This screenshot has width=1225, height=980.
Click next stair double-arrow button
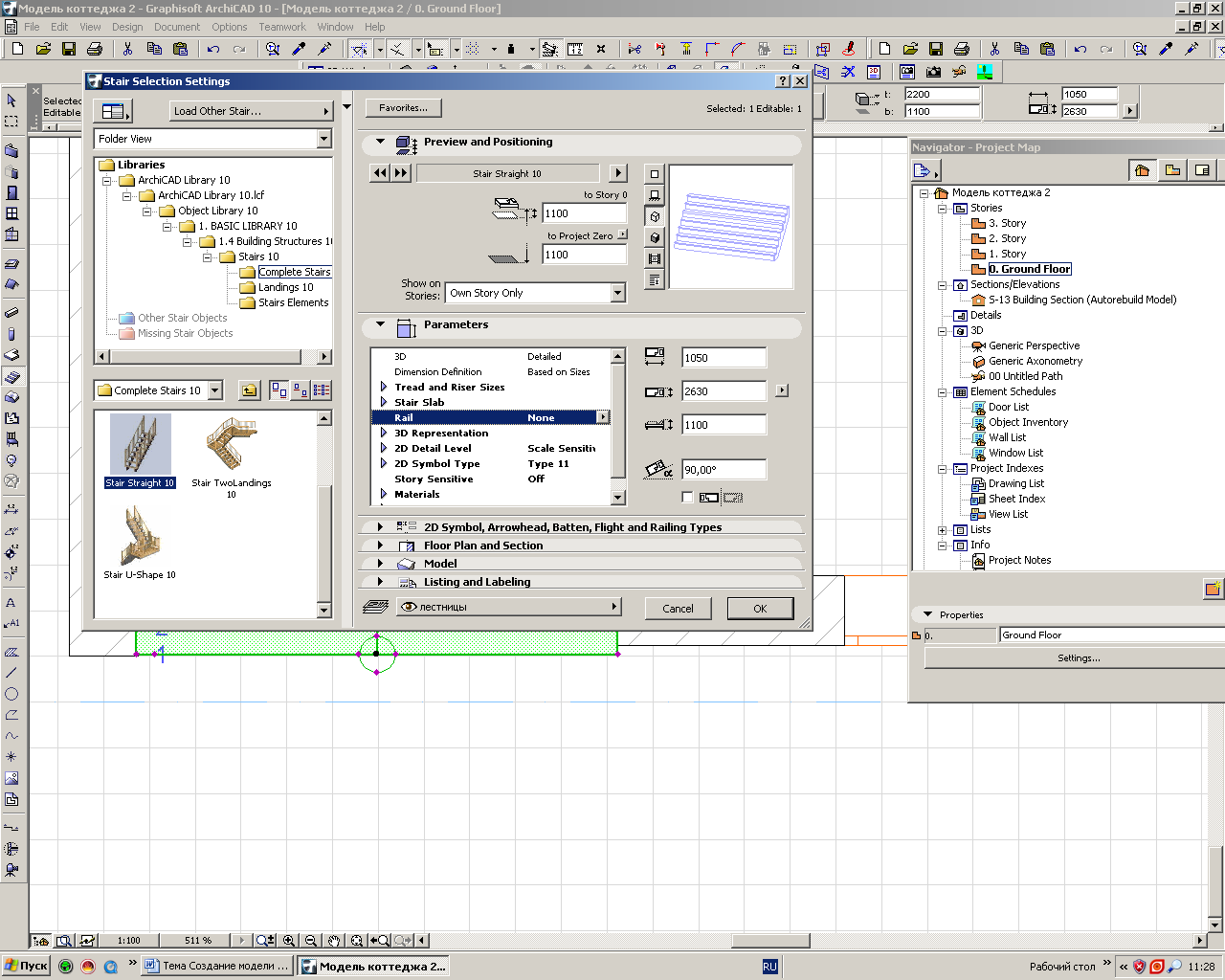(x=401, y=173)
